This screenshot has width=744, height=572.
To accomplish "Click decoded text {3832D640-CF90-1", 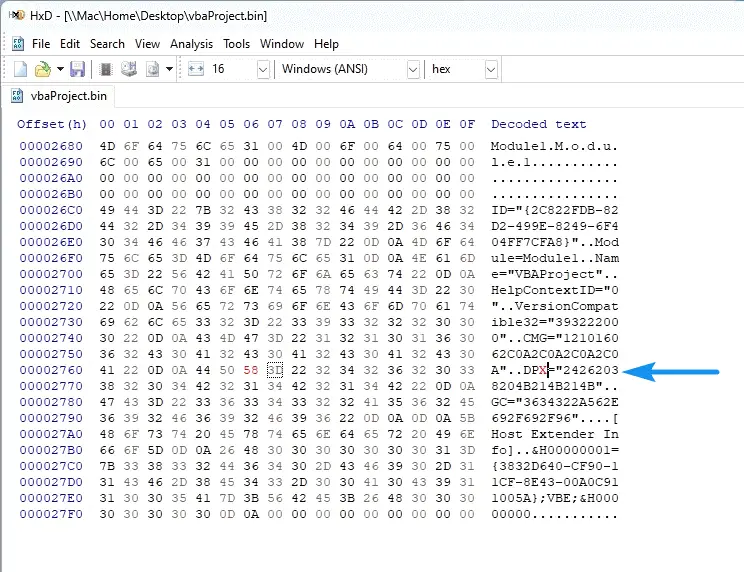I will tap(555, 466).
